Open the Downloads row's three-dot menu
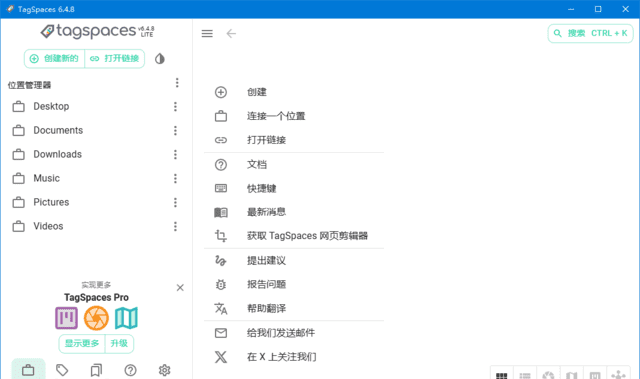 coord(175,155)
